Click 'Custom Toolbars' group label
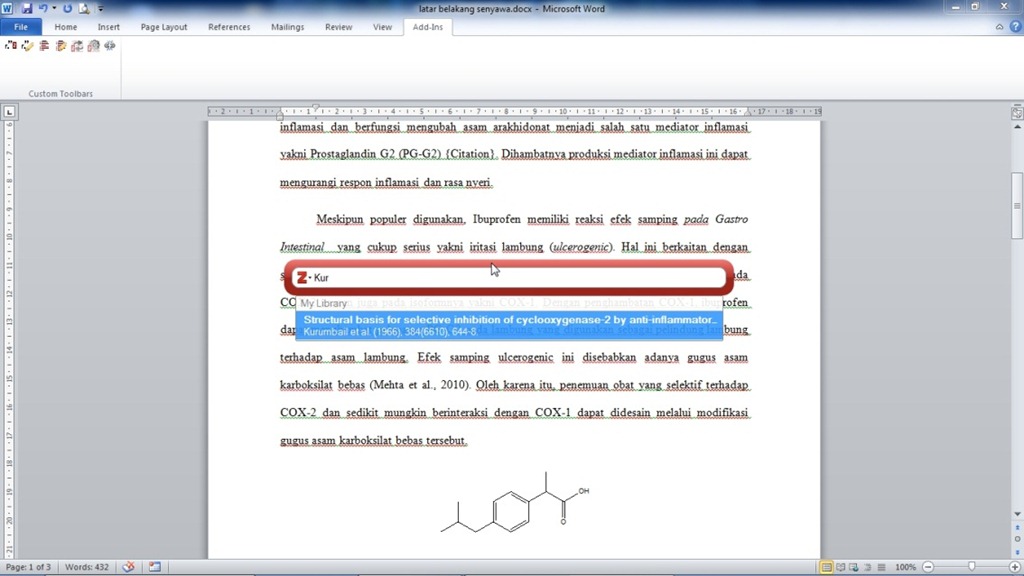The image size is (1024, 576). click(61, 93)
